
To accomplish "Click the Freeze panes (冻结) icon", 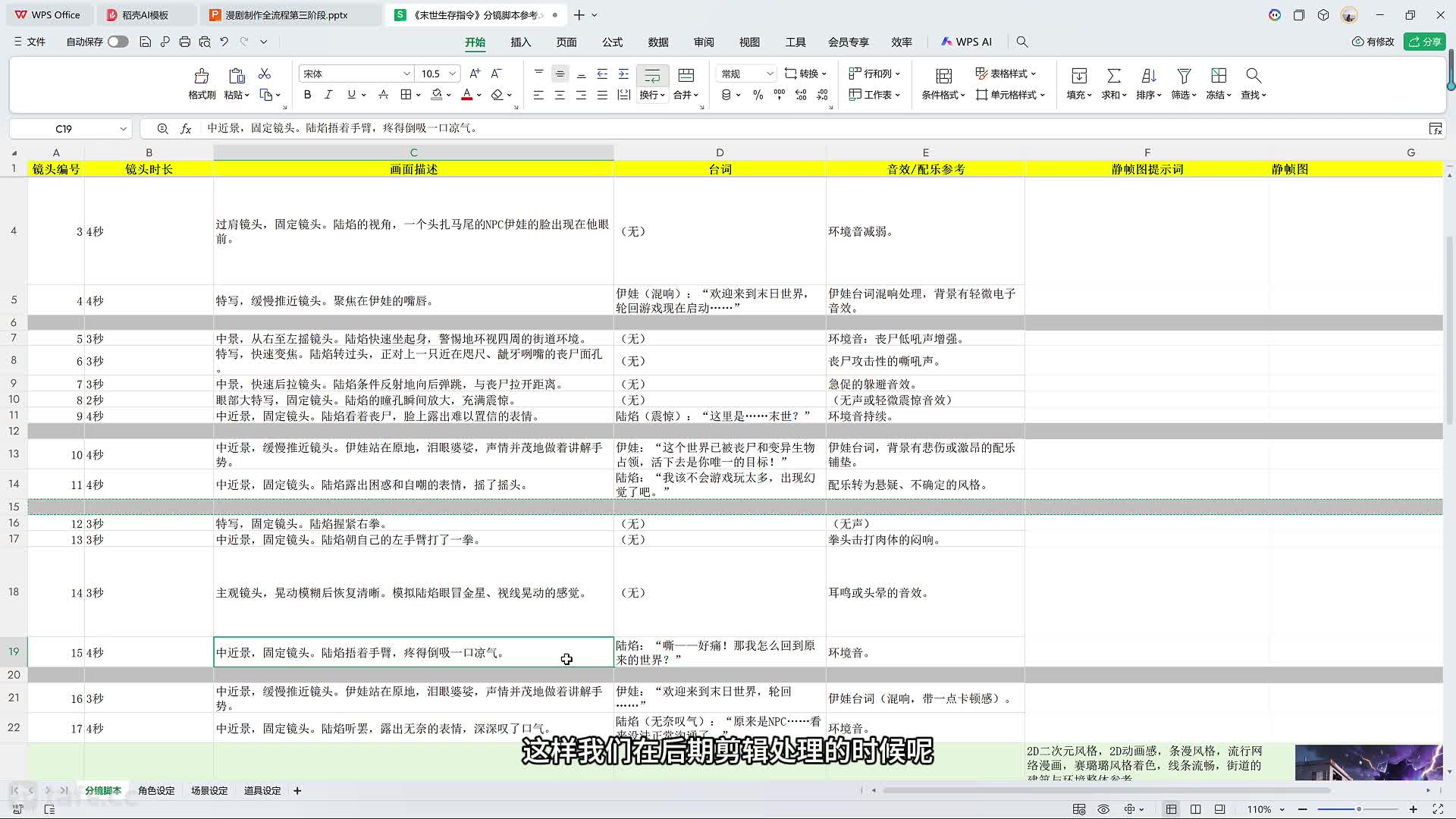I will tap(1218, 76).
